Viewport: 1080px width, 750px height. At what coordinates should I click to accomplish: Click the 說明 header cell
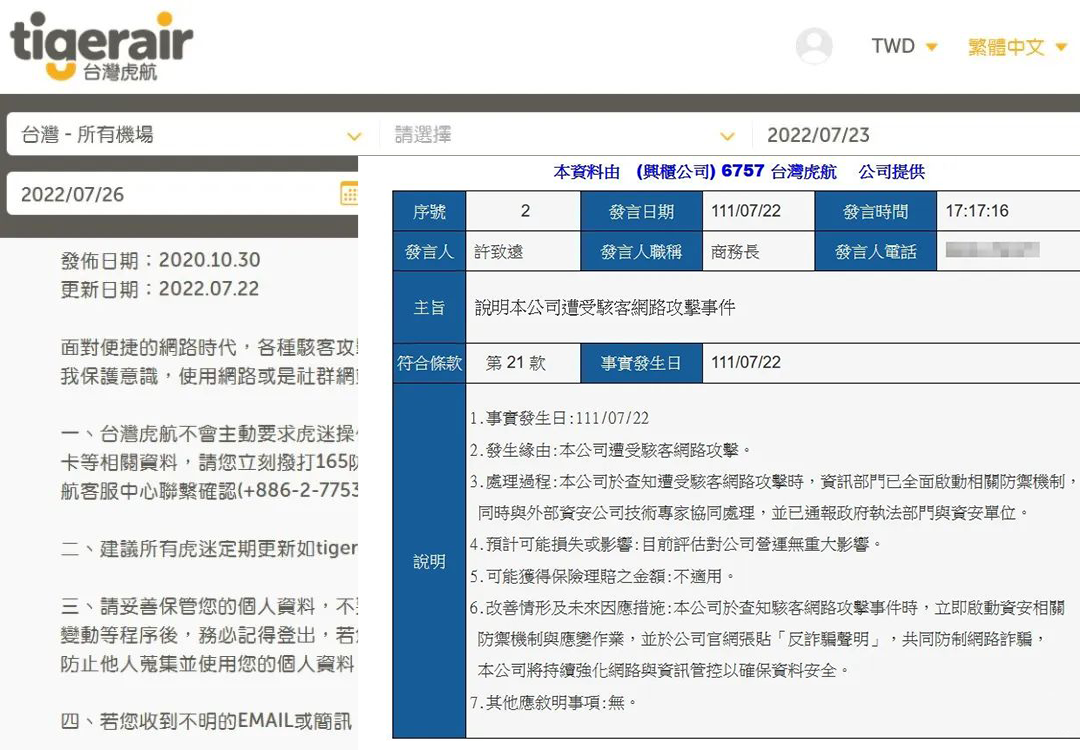(429, 561)
